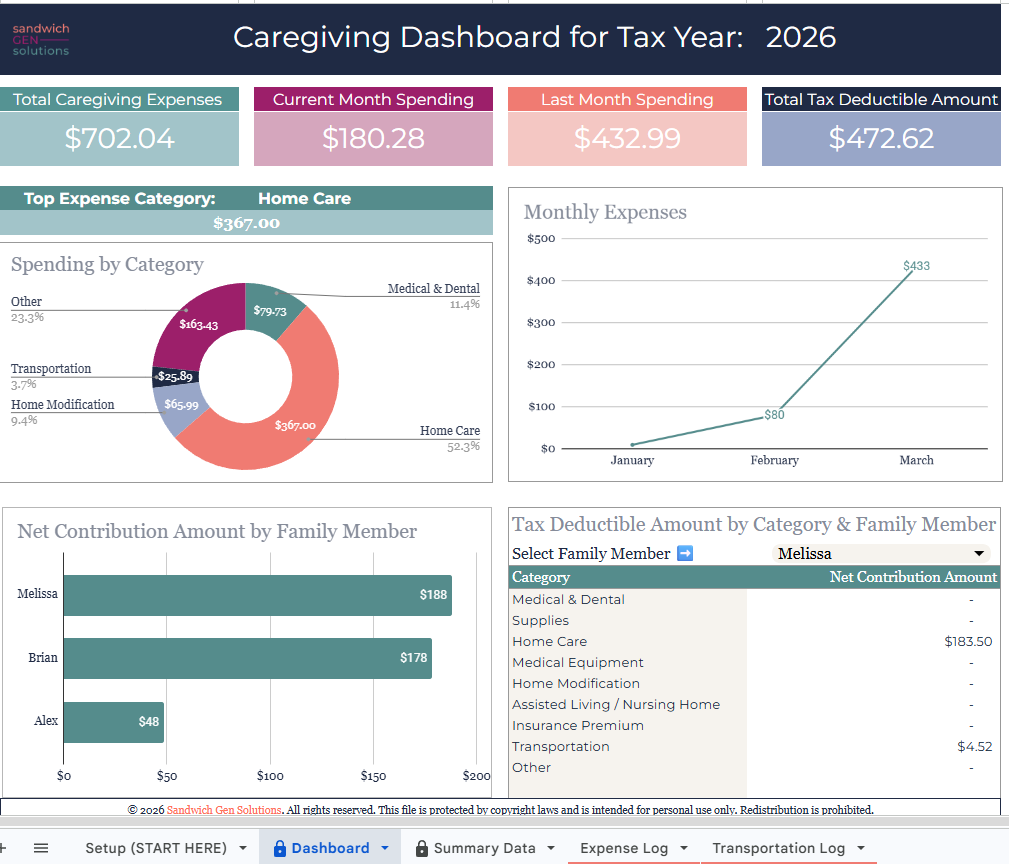This screenshot has width=1009, height=864.
Task: Click the Spending by Category chart title
Action: (107, 264)
